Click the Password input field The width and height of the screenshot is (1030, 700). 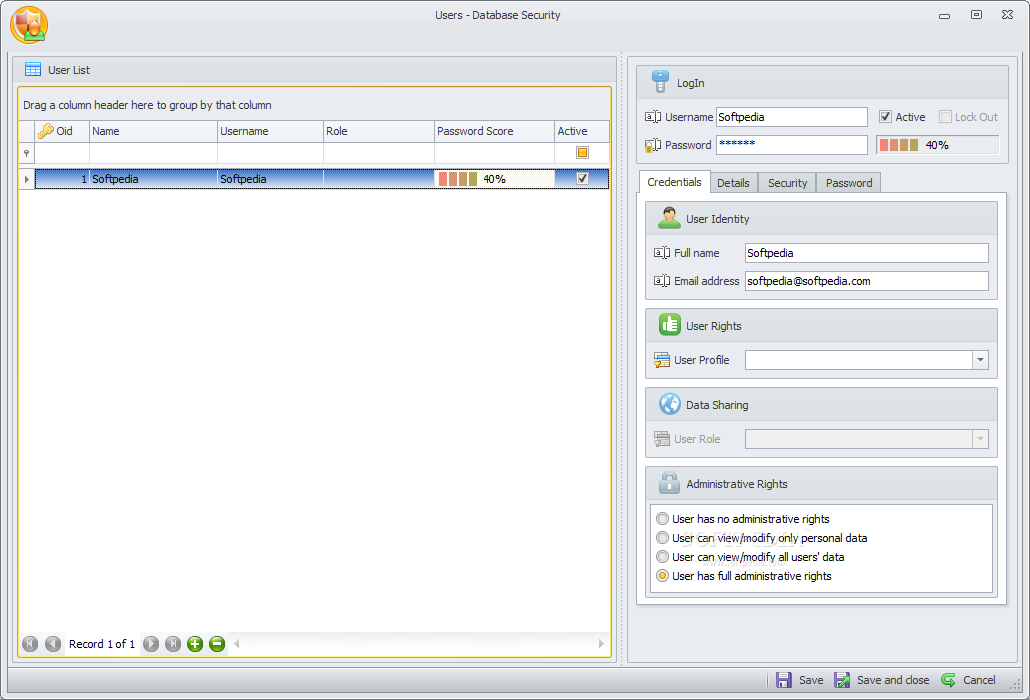coord(792,144)
